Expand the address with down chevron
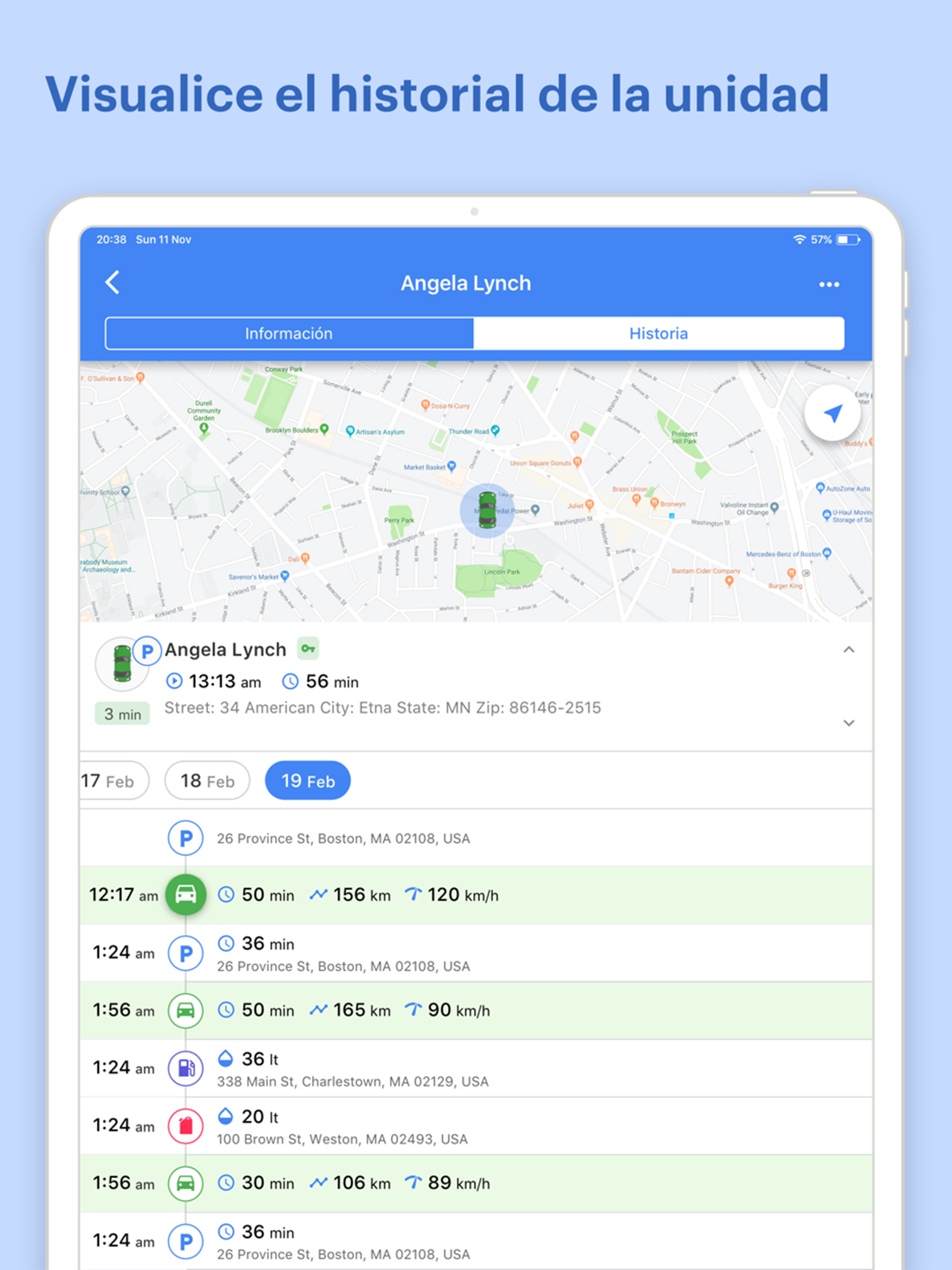This screenshot has height=1270, width=952. [x=849, y=723]
